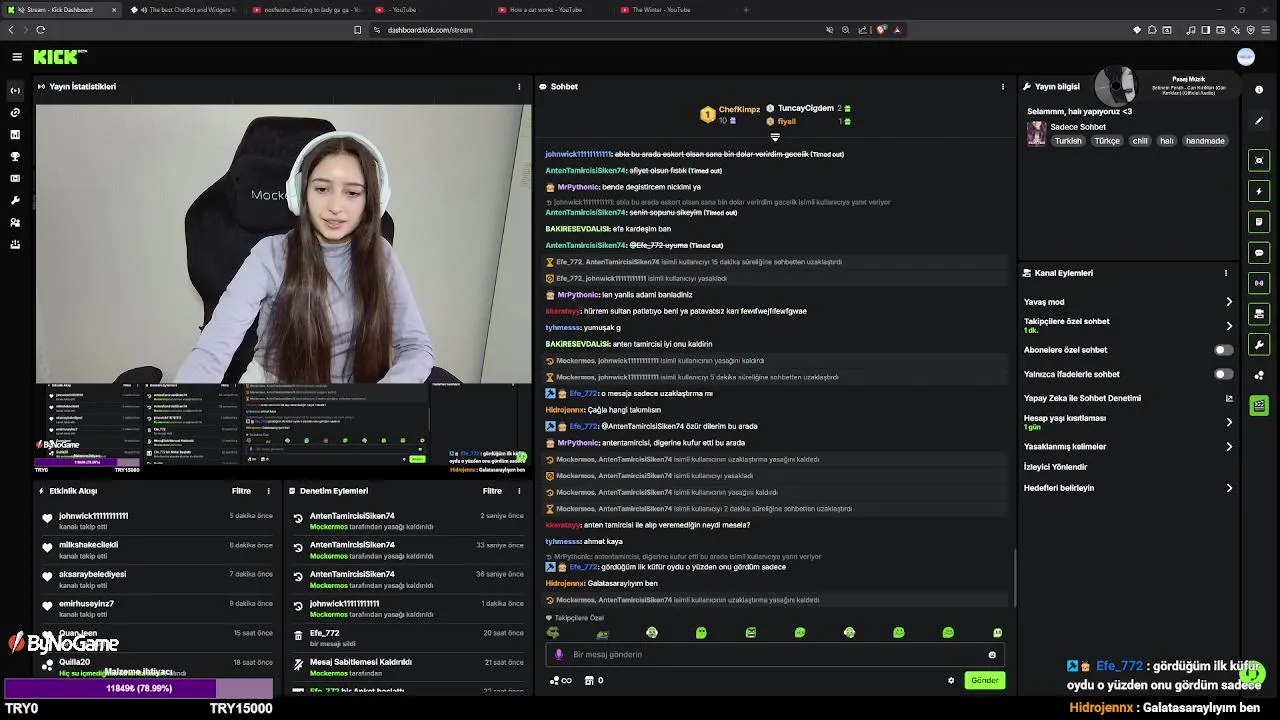Click the Türkçe tag chip
The image size is (1280, 720).
click(x=1107, y=141)
